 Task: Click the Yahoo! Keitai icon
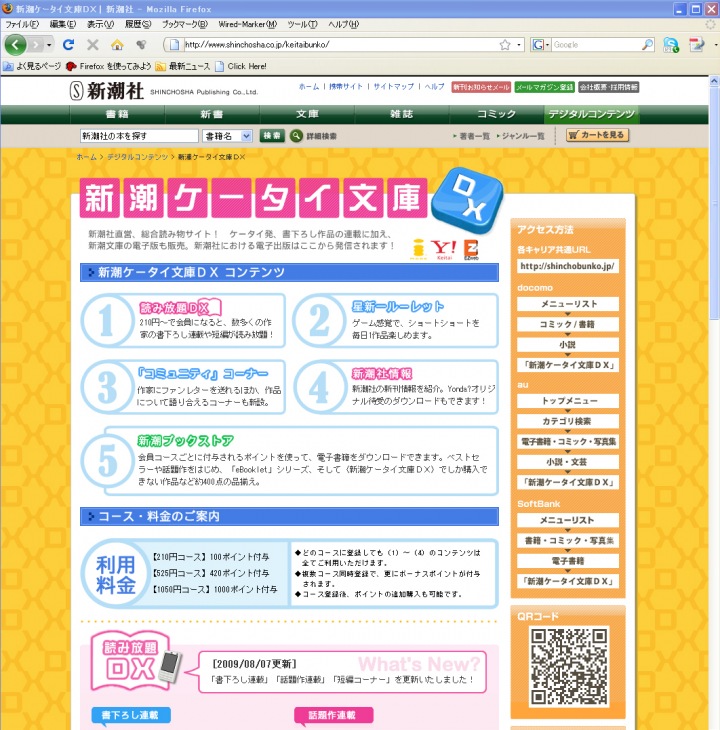(x=444, y=249)
